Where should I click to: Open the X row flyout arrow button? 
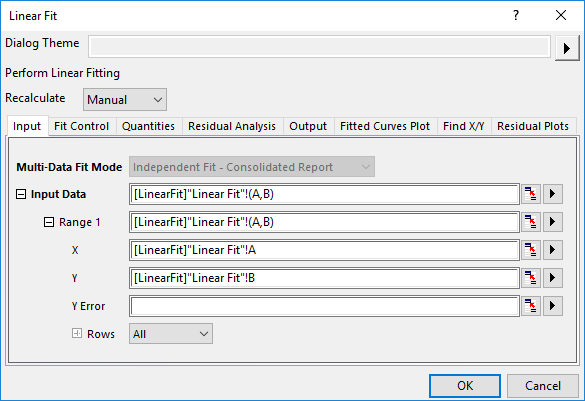[x=553, y=250]
